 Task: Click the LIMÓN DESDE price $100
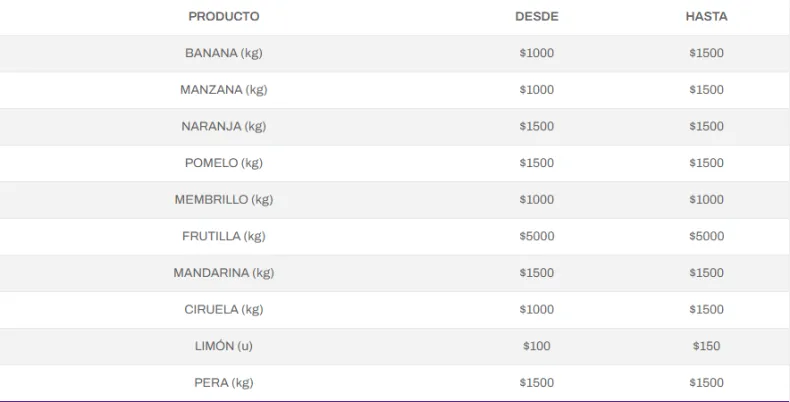(x=536, y=346)
